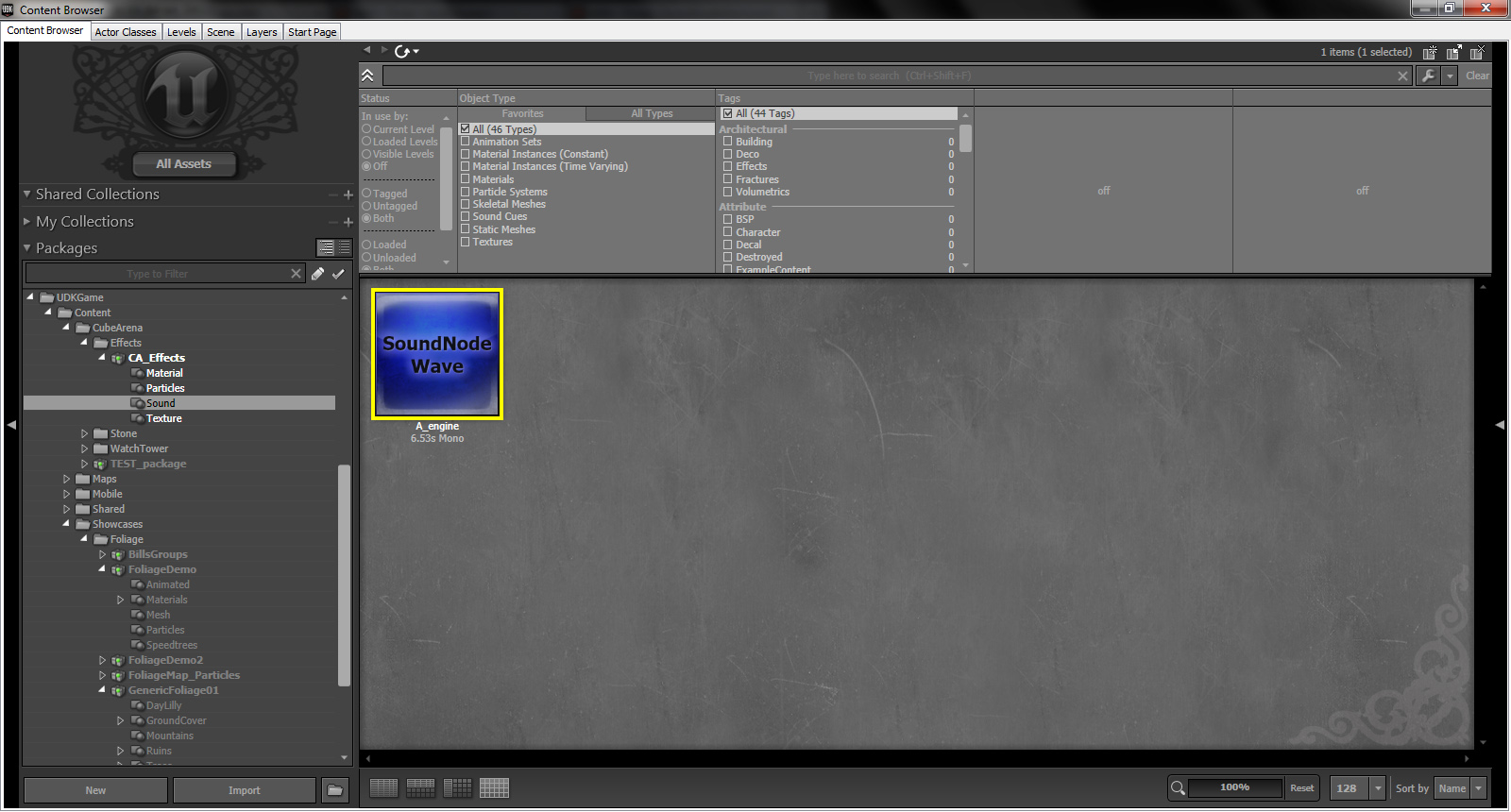Switch to thumbnail grid view icon
The height and width of the screenshot is (812, 1511).
tap(494, 787)
